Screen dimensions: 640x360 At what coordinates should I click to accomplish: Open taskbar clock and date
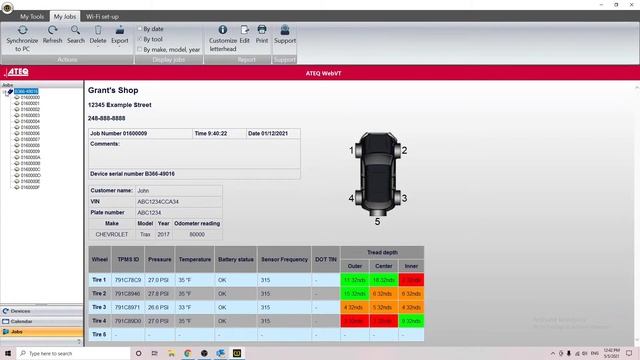tap(611, 353)
